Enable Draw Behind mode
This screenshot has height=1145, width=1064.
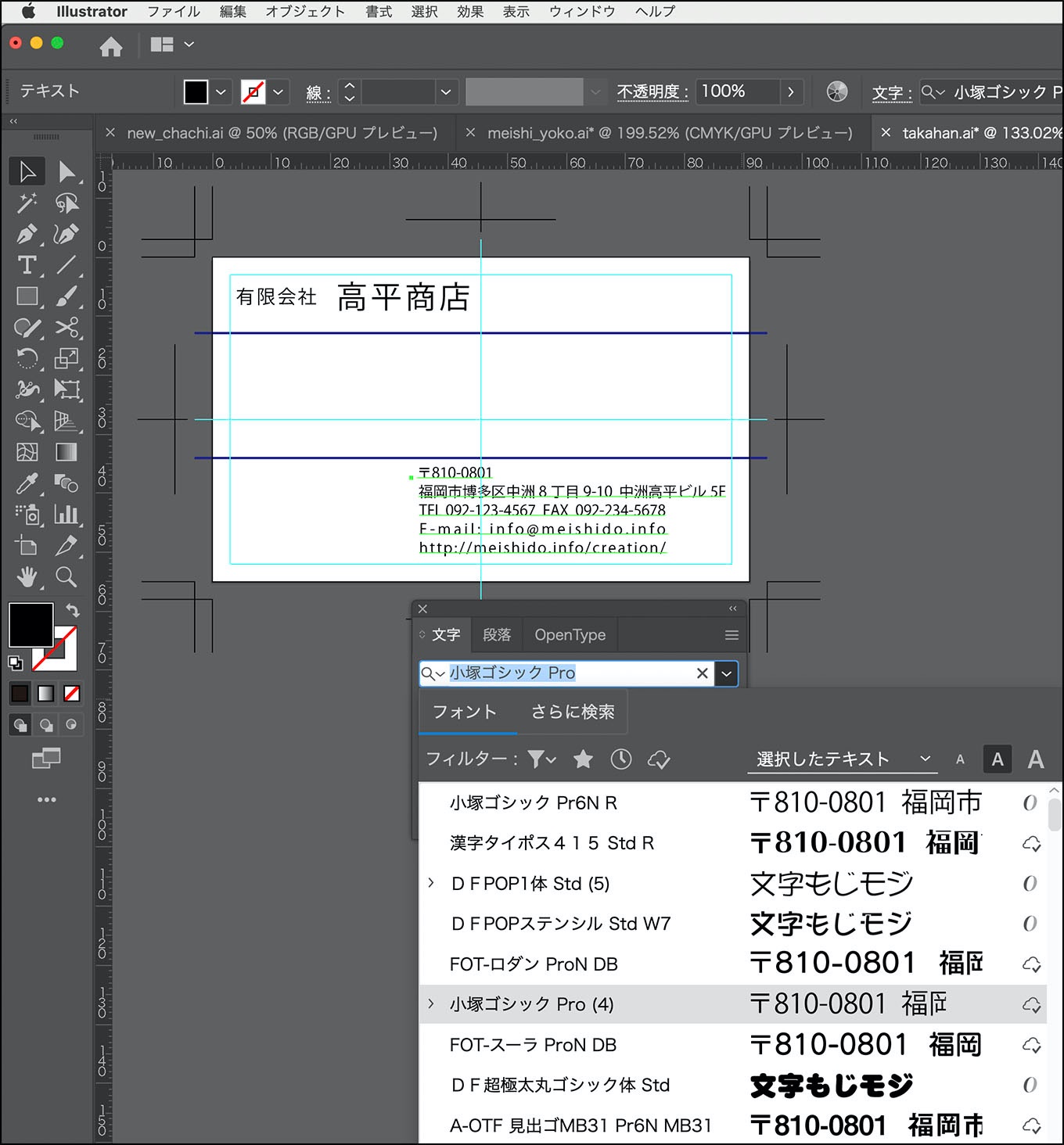46,725
